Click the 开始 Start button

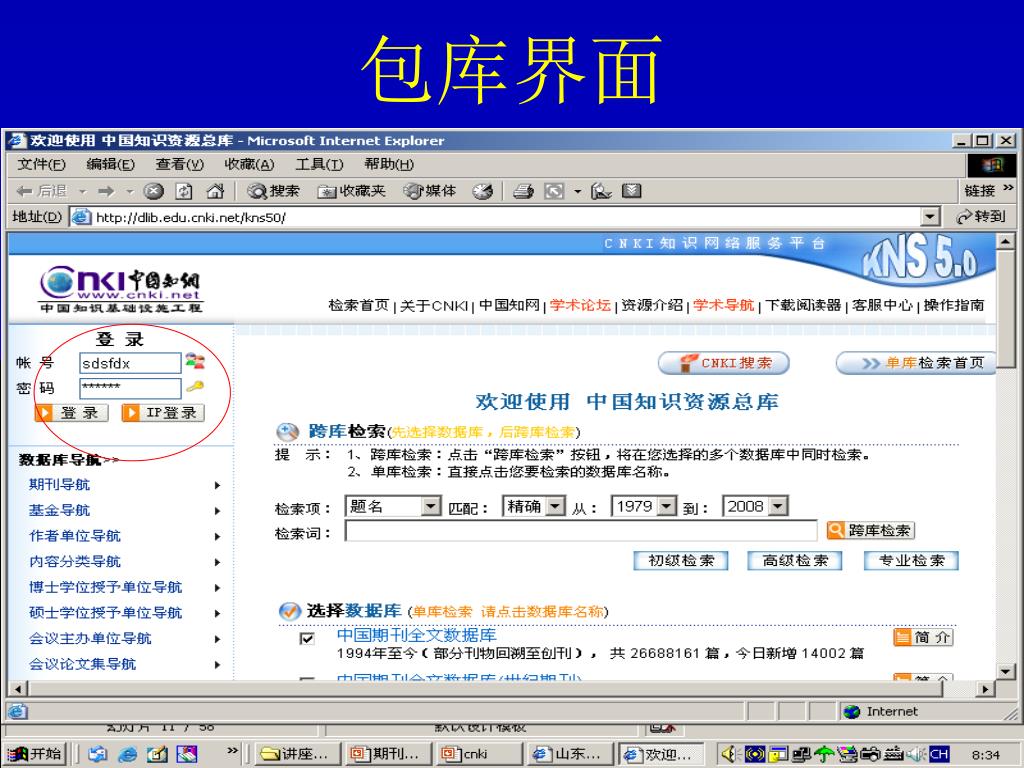(x=37, y=754)
